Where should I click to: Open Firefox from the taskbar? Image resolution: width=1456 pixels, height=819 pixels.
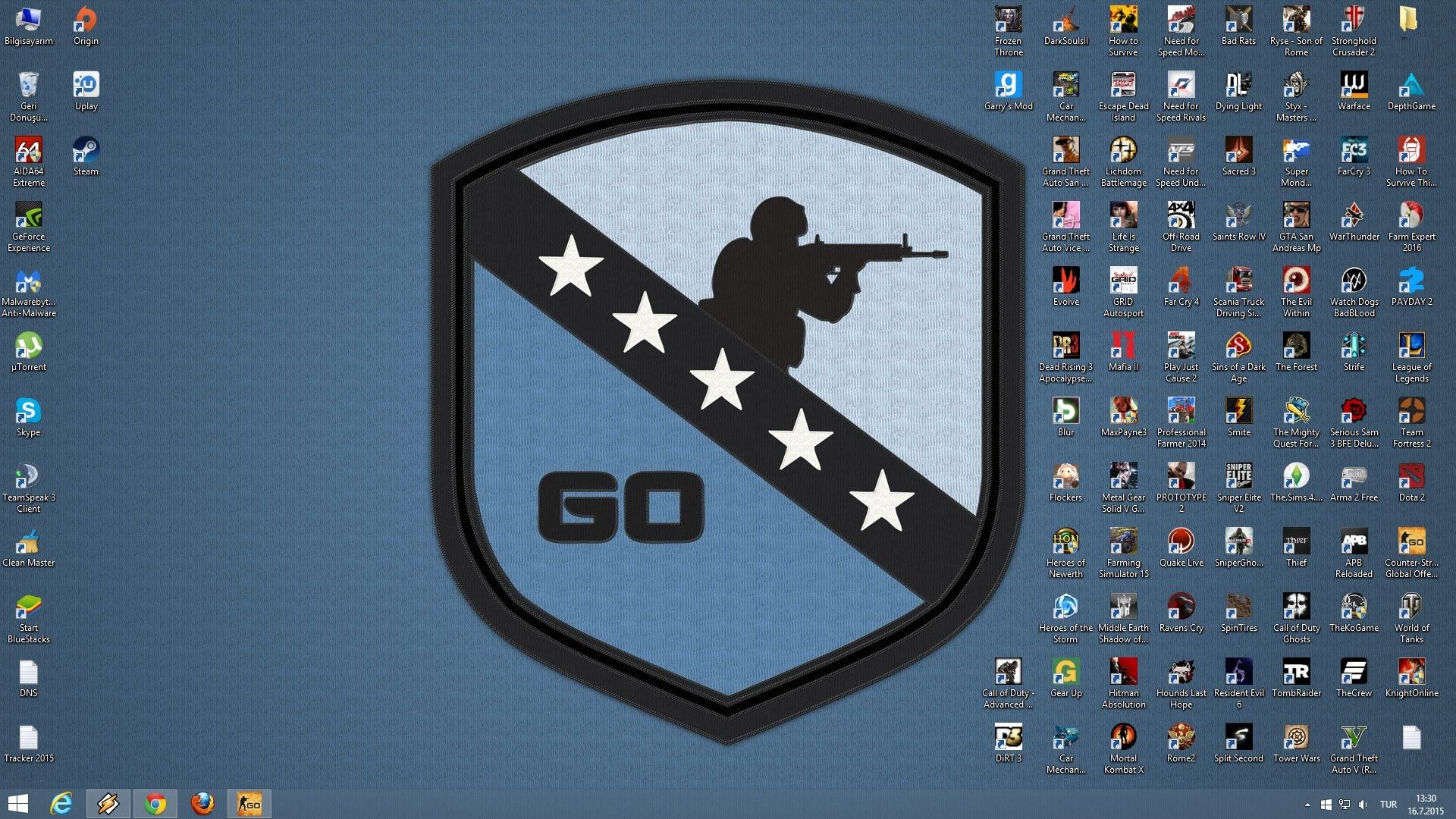[202, 804]
